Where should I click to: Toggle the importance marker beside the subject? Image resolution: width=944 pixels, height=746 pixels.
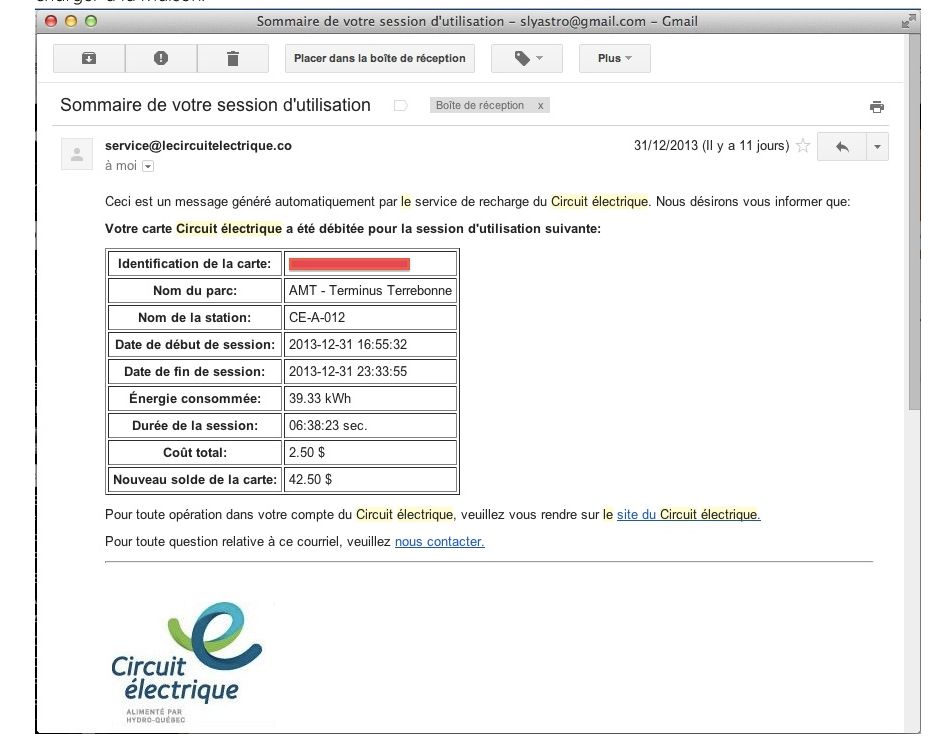click(x=400, y=106)
